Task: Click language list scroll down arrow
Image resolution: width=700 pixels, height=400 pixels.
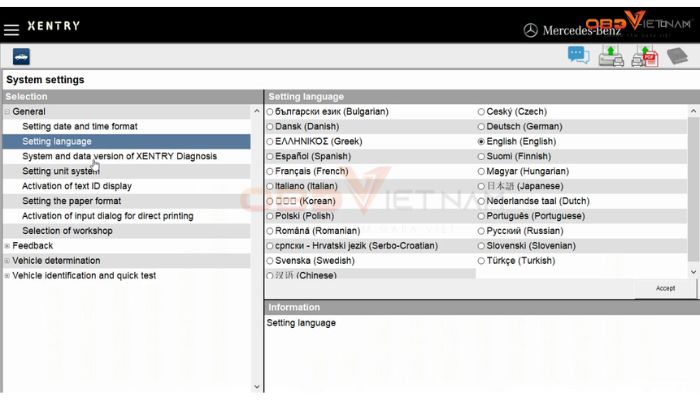Action: 693,272
